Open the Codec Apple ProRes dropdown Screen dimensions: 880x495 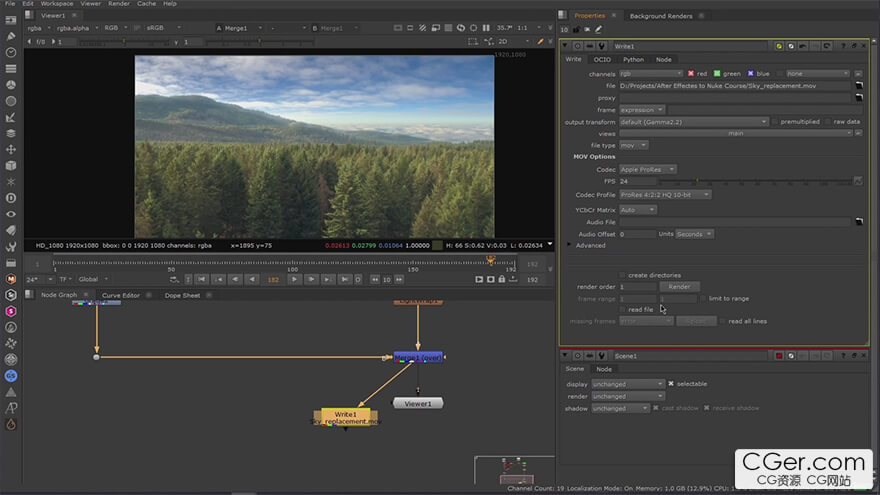[x=648, y=169]
